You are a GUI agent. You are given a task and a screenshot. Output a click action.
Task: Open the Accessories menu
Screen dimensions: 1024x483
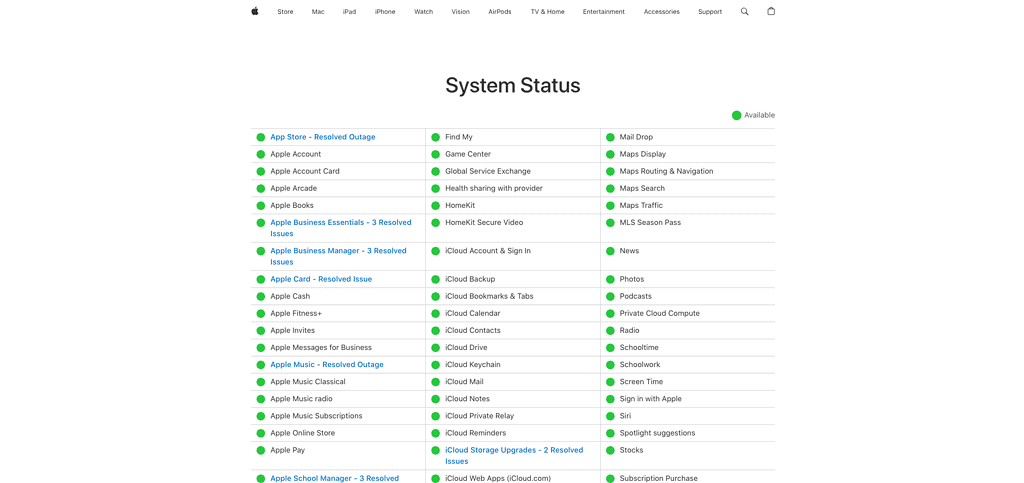coord(662,12)
